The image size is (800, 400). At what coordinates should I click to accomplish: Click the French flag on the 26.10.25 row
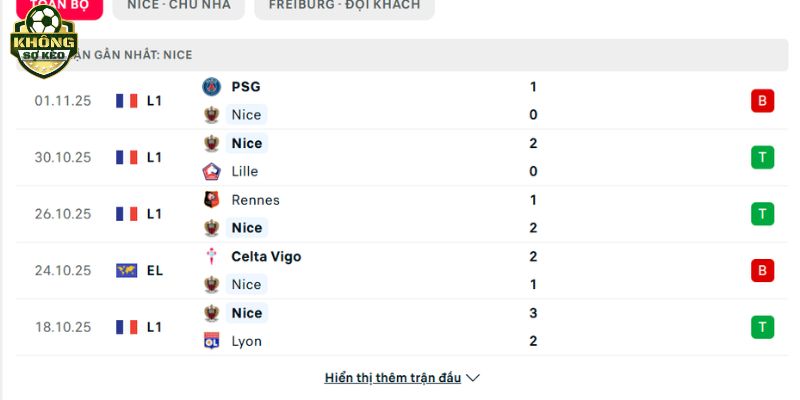(126, 214)
